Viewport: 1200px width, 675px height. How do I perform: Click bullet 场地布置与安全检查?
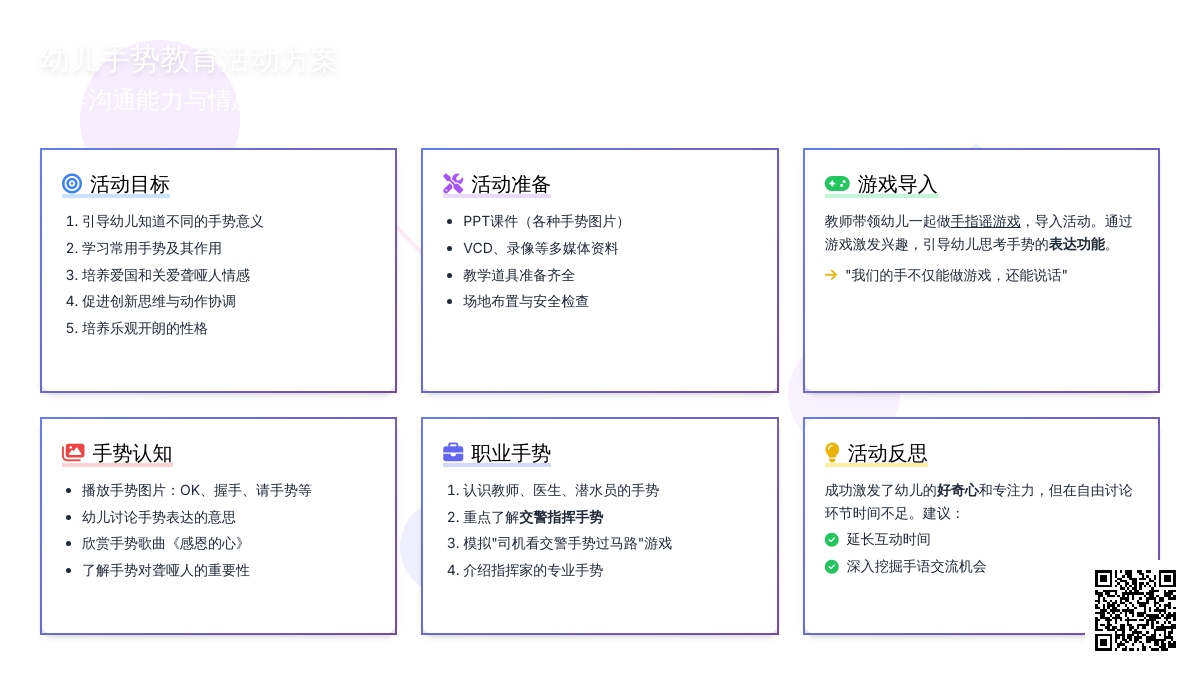(x=526, y=302)
